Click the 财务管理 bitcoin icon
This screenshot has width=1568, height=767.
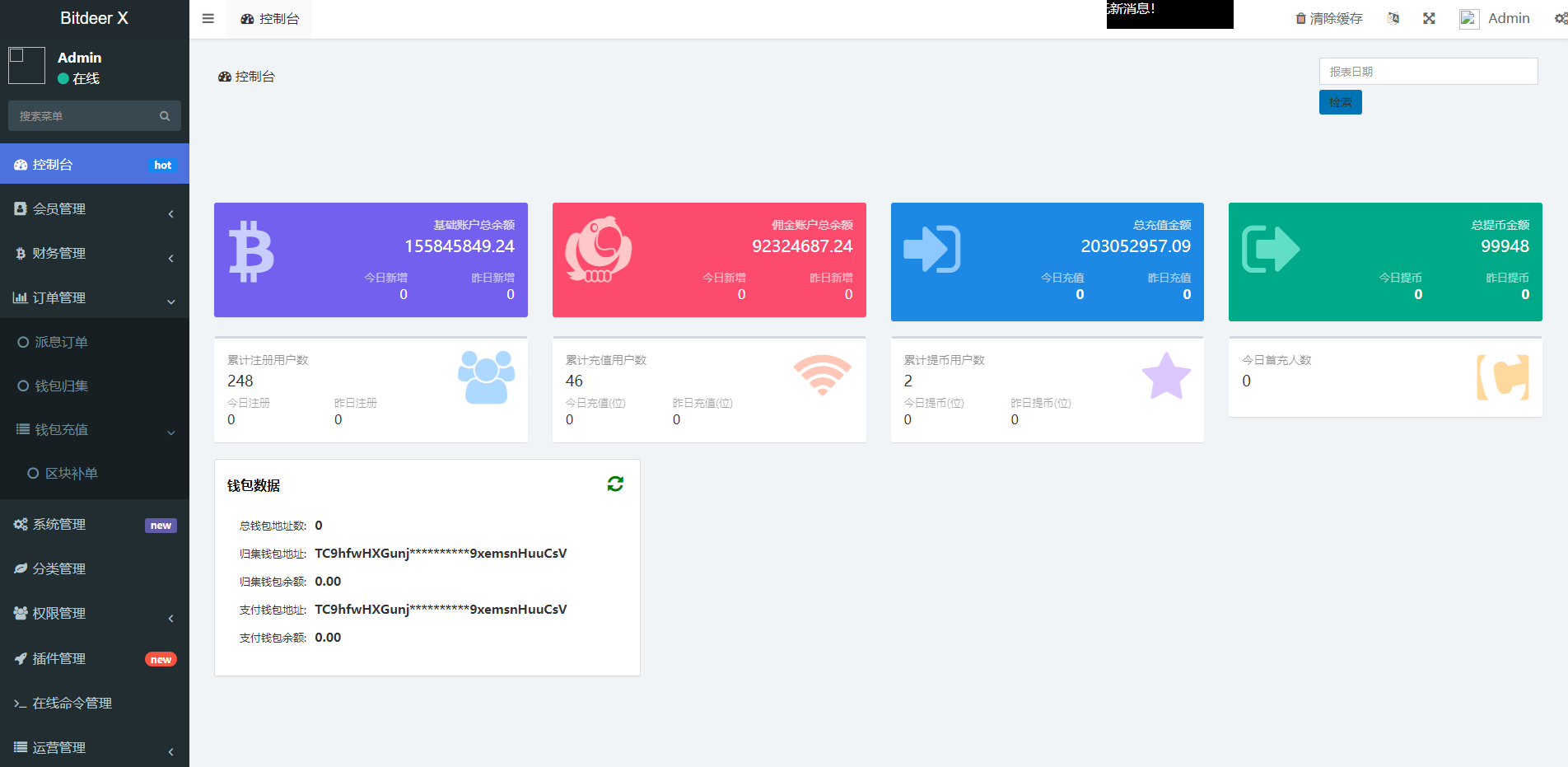21,253
